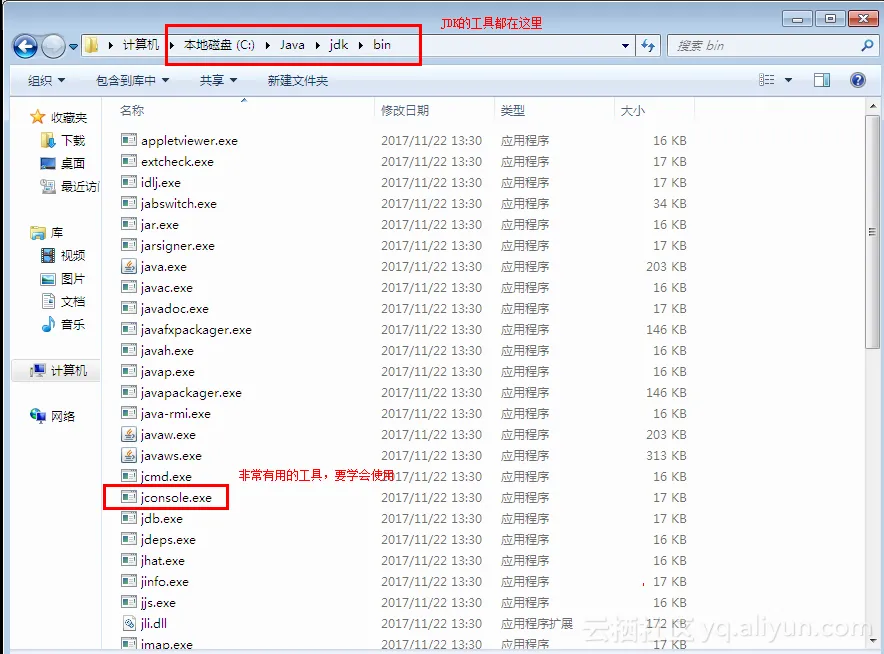The width and height of the screenshot is (884, 654).
Task: Click the Java breadcrumb segment
Action: pyautogui.click(x=292, y=45)
